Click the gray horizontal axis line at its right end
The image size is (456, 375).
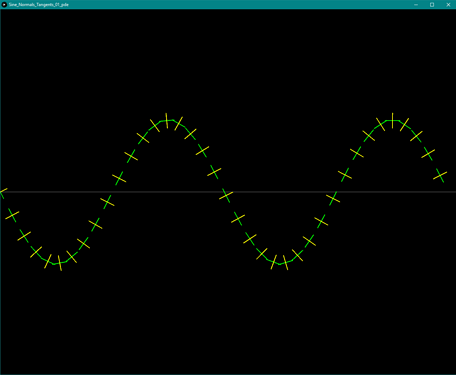coord(452,192)
